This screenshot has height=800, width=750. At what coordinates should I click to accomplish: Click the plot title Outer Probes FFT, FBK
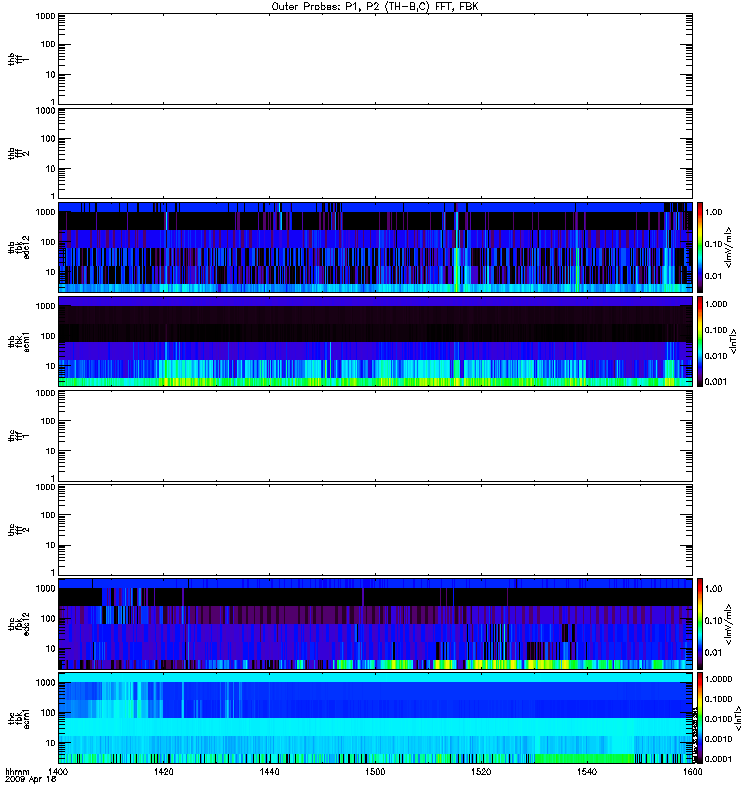(375, 7)
